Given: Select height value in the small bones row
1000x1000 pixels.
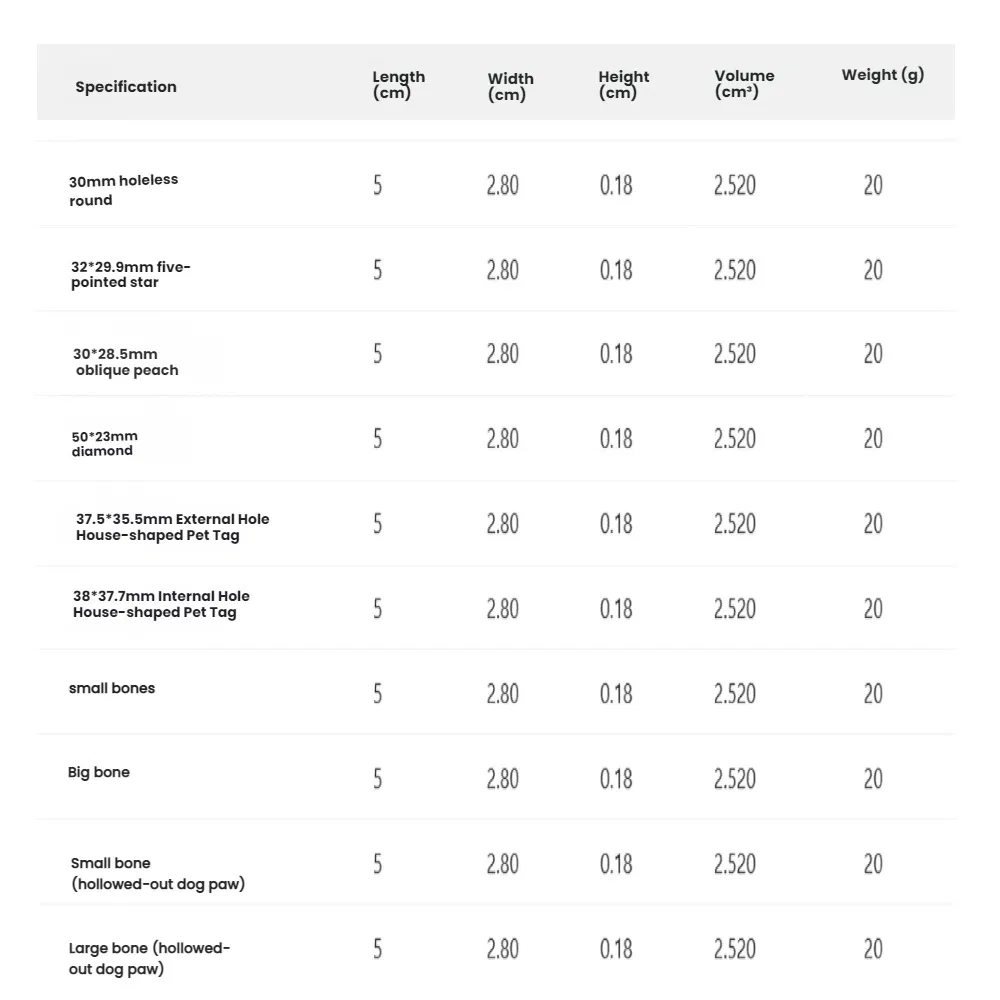Looking at the screenshot, I should click(616, 694).
